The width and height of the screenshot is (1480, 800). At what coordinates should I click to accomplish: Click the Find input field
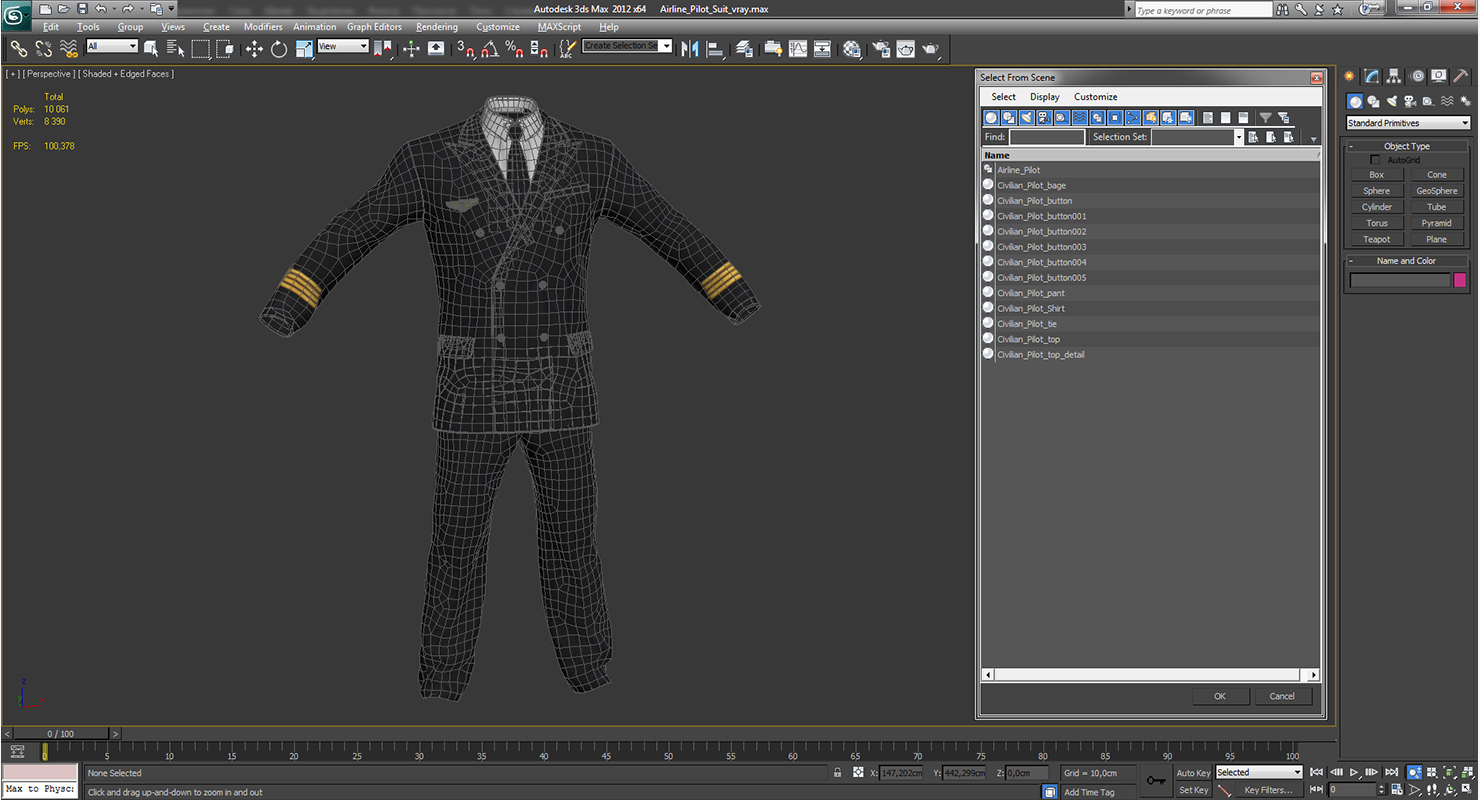(1047, 137)
